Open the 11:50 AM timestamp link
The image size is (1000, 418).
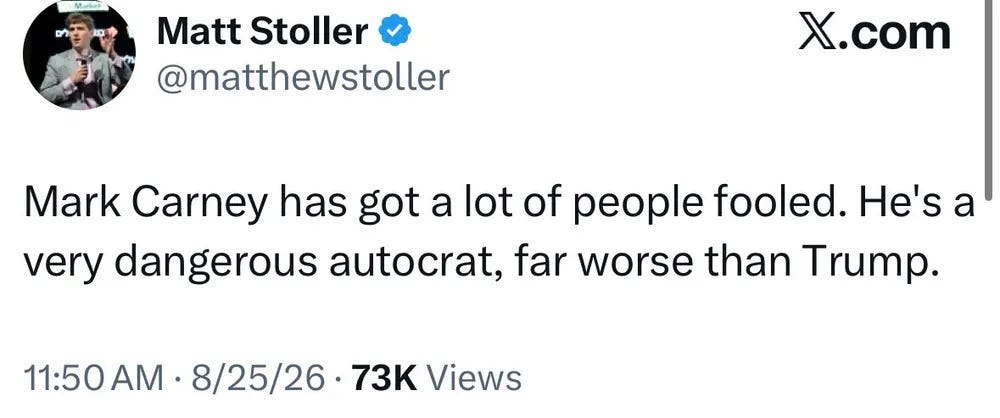tap(93, 378)
